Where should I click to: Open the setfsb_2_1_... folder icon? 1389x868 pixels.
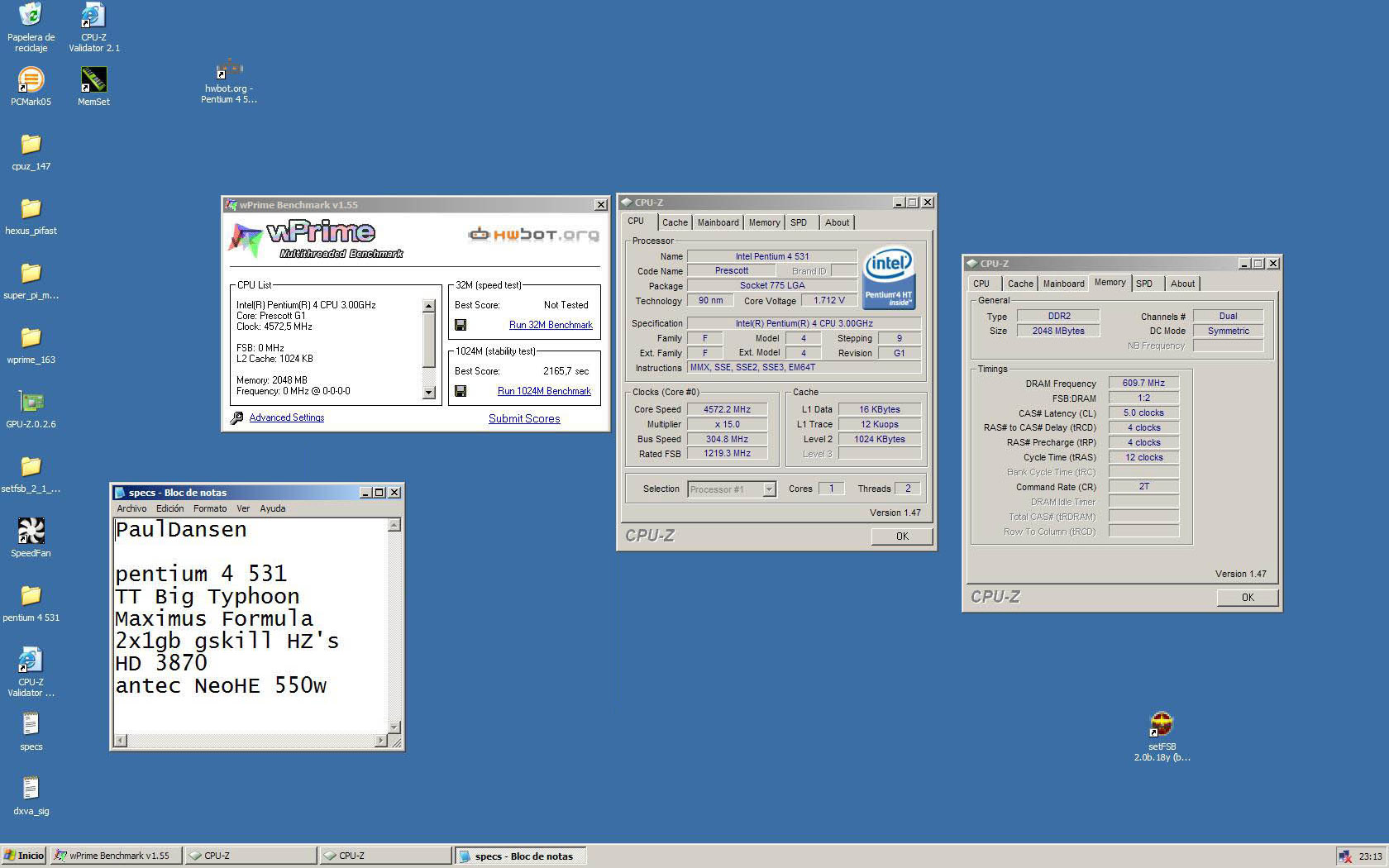click(31, 474)
